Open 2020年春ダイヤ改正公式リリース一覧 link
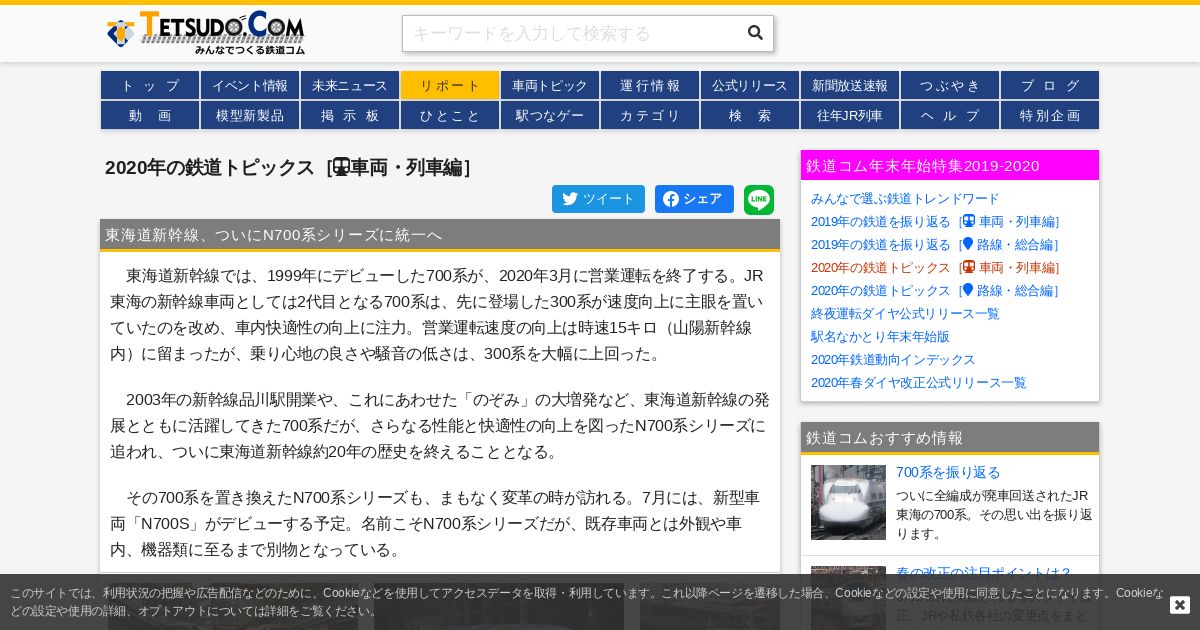 click(918, 382)
